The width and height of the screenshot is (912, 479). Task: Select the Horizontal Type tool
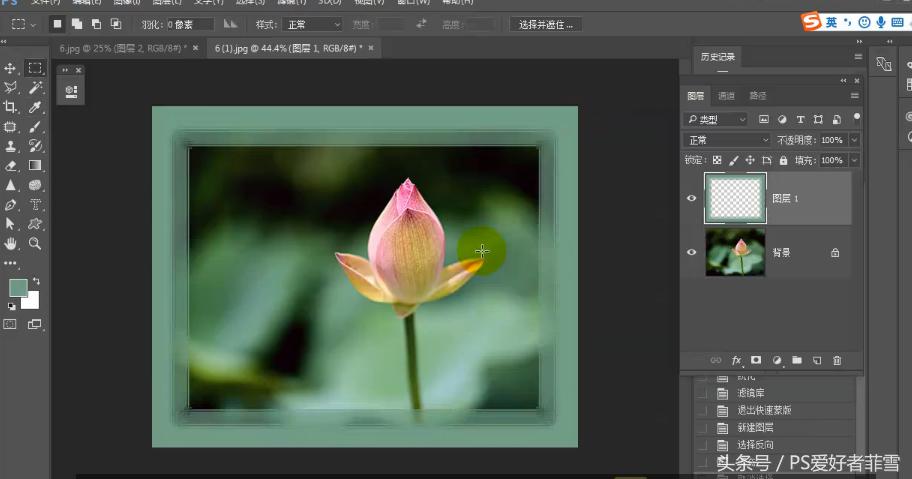click(x=35, y=205)
